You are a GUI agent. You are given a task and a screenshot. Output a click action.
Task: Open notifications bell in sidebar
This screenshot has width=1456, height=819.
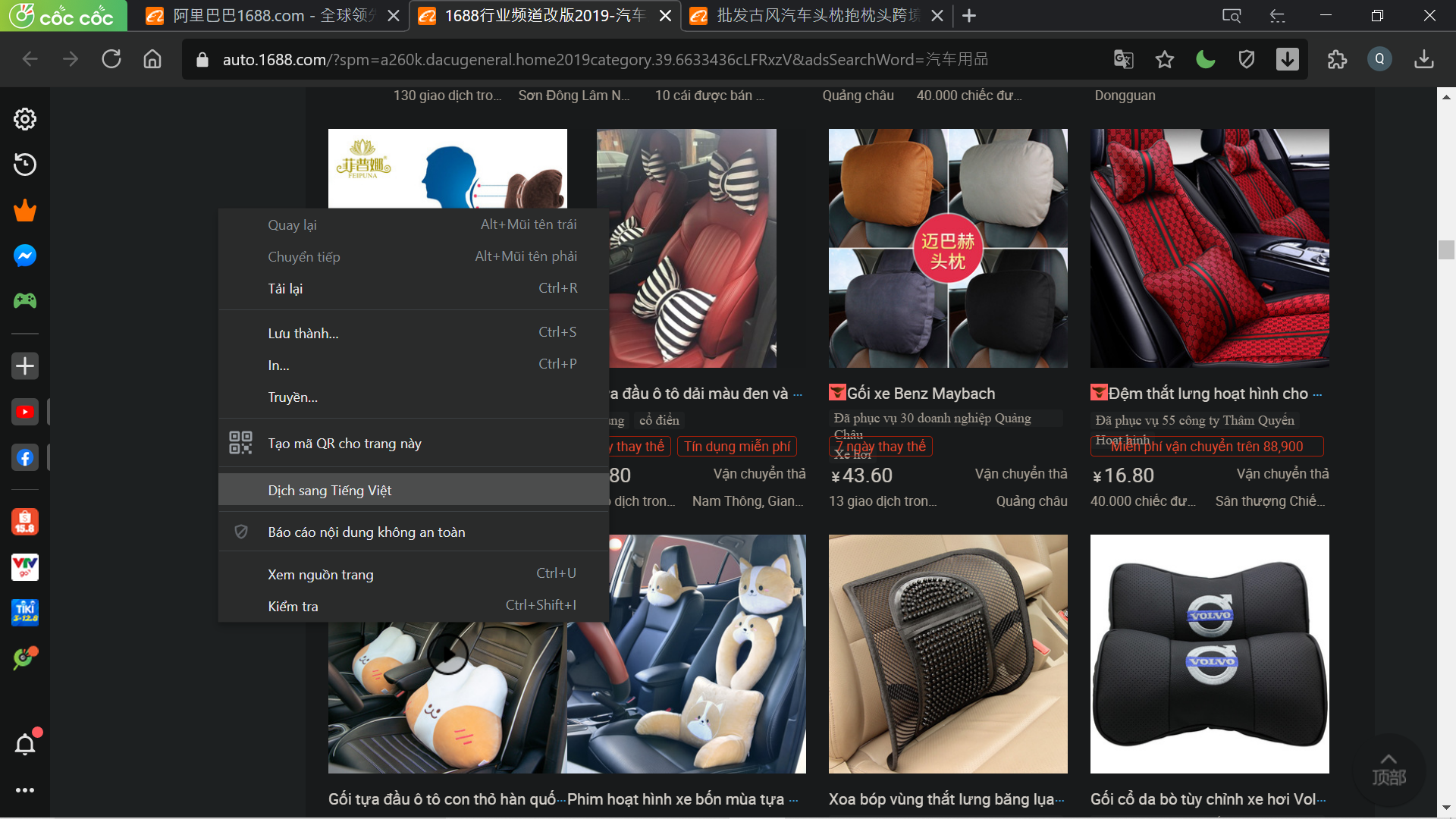pyautogui.click(x=25, y=745)
